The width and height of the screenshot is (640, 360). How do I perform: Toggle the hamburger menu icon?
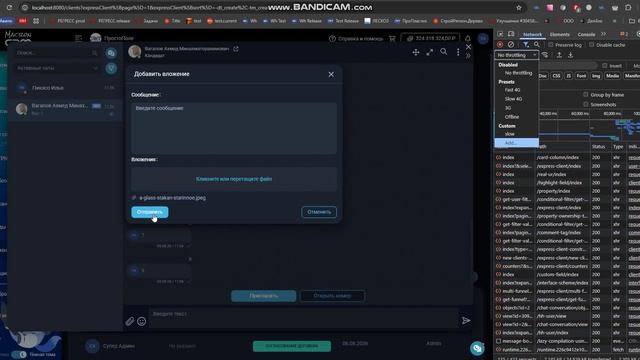tap(78, 38)
